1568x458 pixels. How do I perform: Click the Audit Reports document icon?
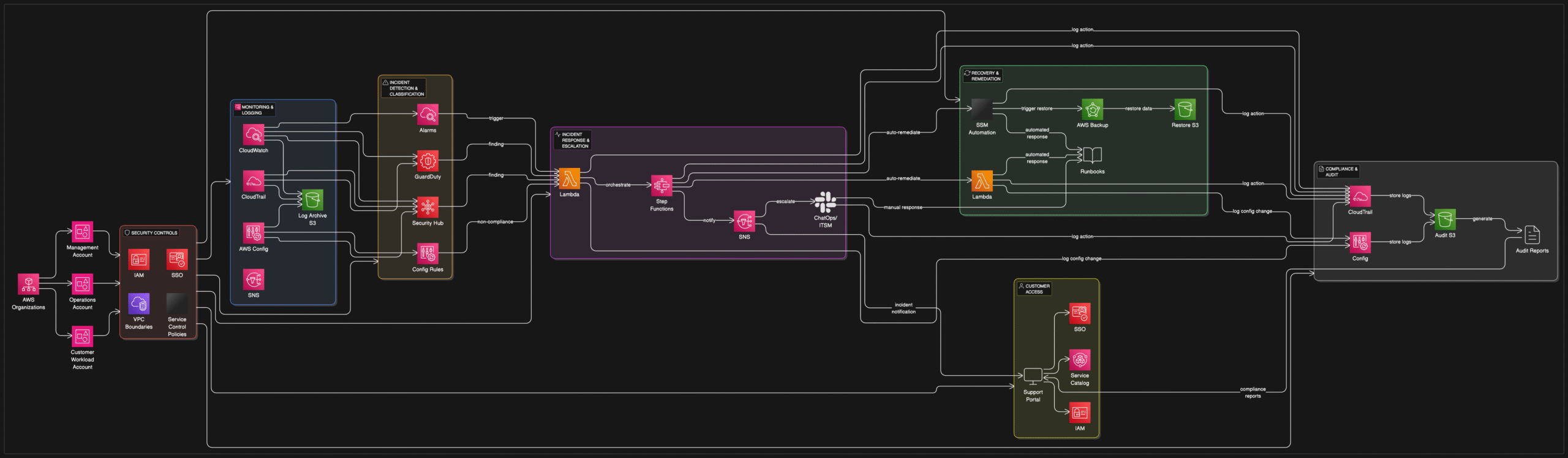click(x=1532, y=235)
